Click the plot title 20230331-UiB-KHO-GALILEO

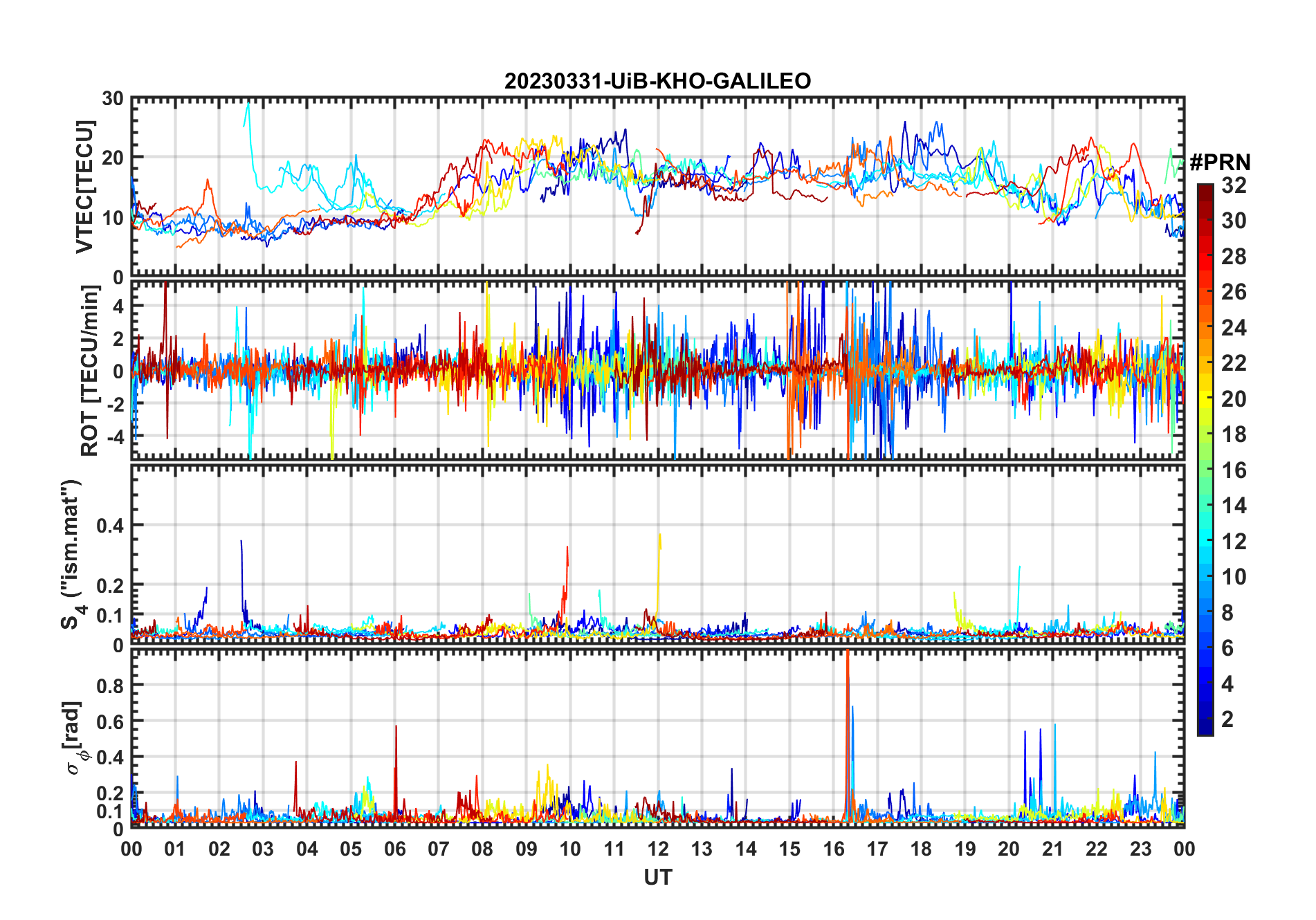(x=657, y=81)
